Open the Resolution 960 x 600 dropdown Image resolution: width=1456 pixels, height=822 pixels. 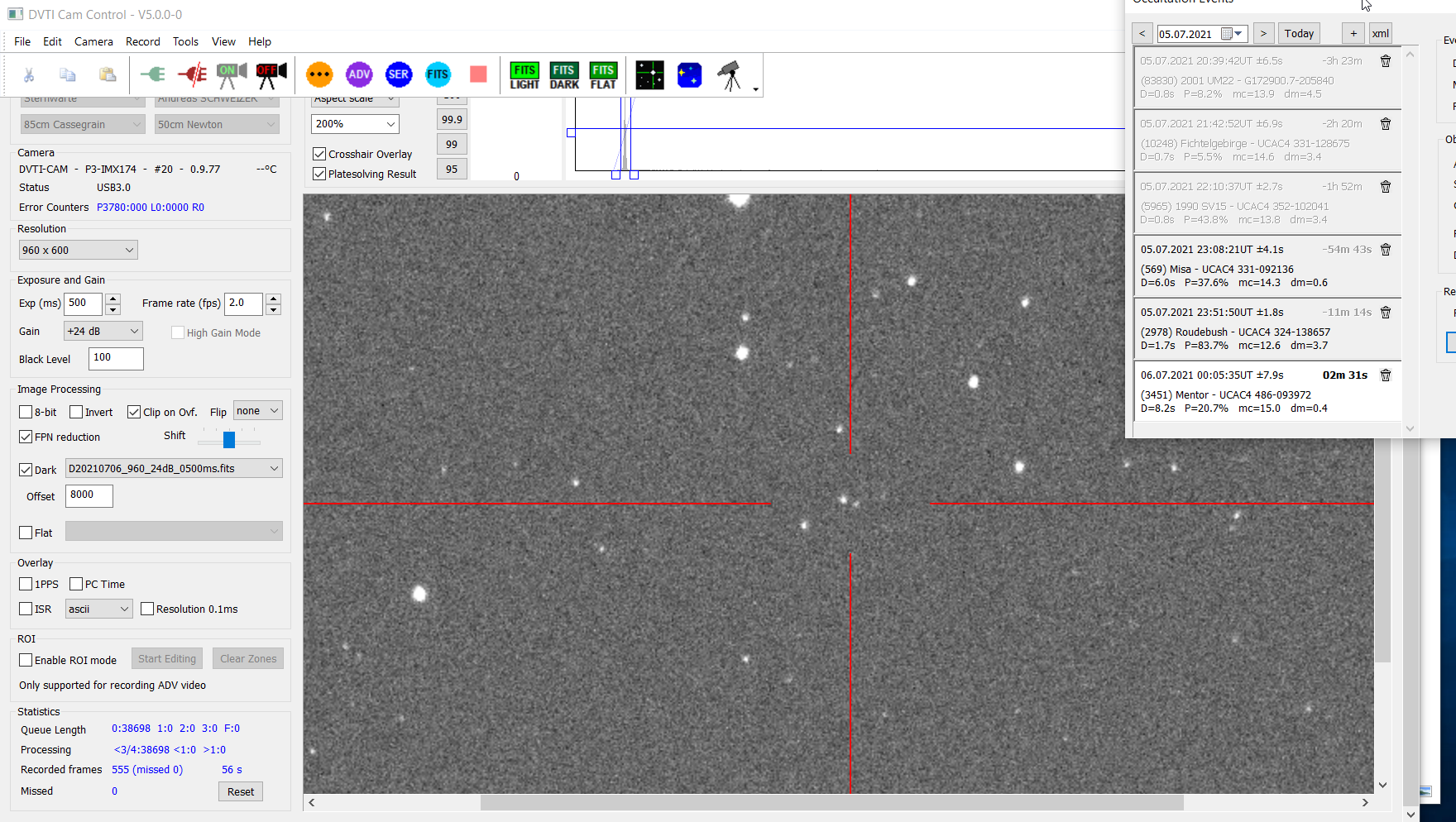(79, 250)
